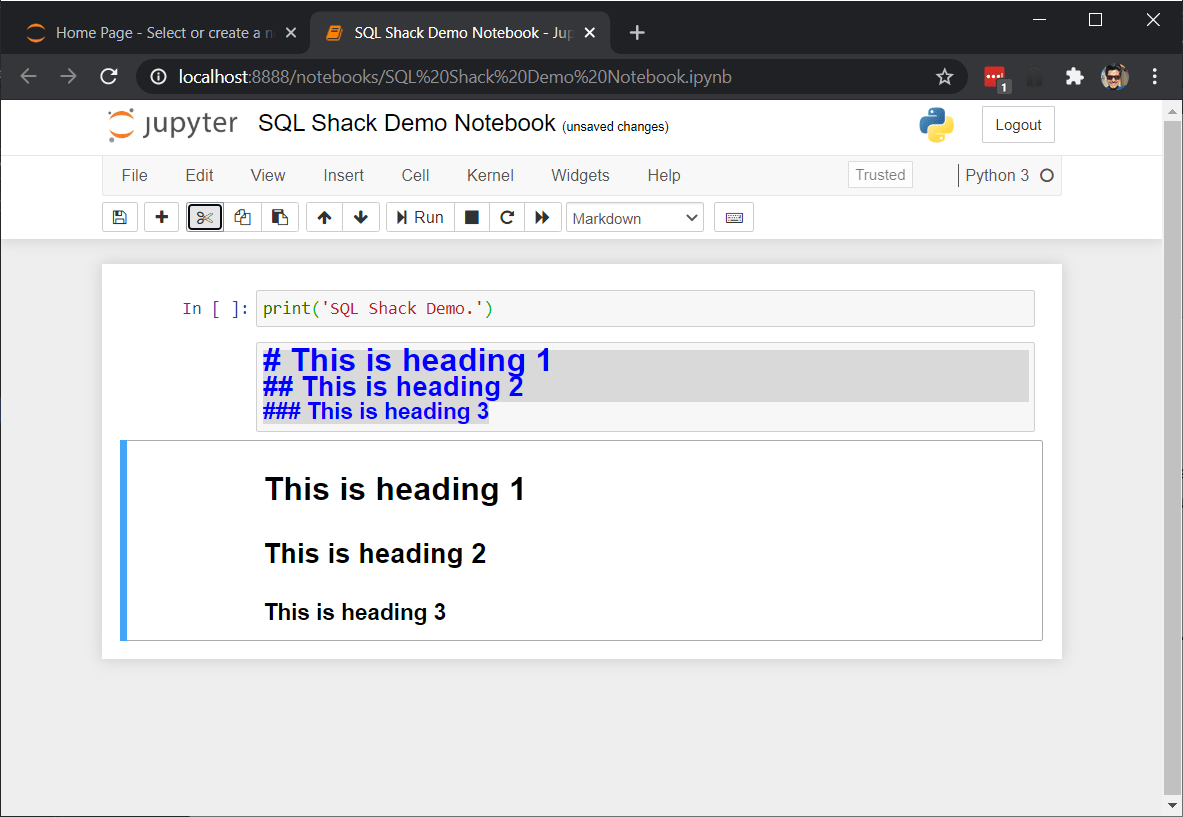Paste a cell using the paste icon
1183x817 pixels.
coord(280,217)
